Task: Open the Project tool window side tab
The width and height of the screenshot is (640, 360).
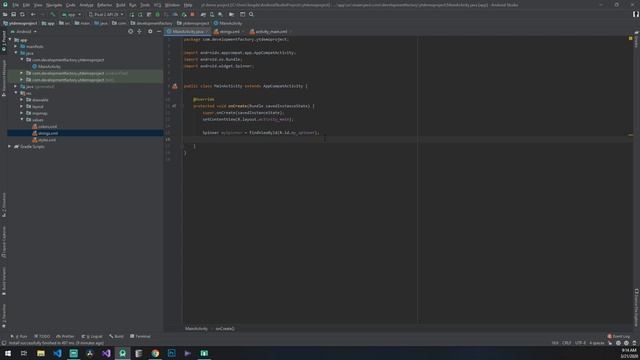Action: (x=4, y=40)
